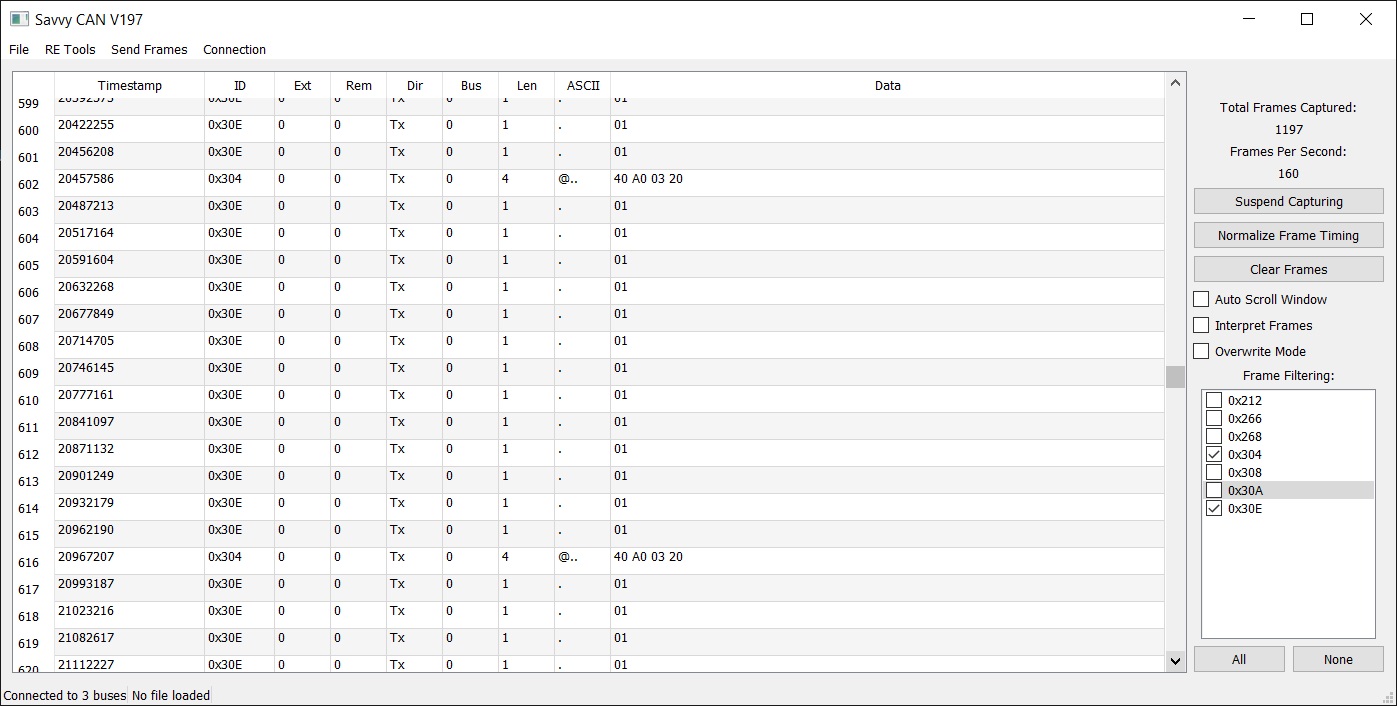Click the Savvy CAN app icon in title bar

tap(19, 19)
